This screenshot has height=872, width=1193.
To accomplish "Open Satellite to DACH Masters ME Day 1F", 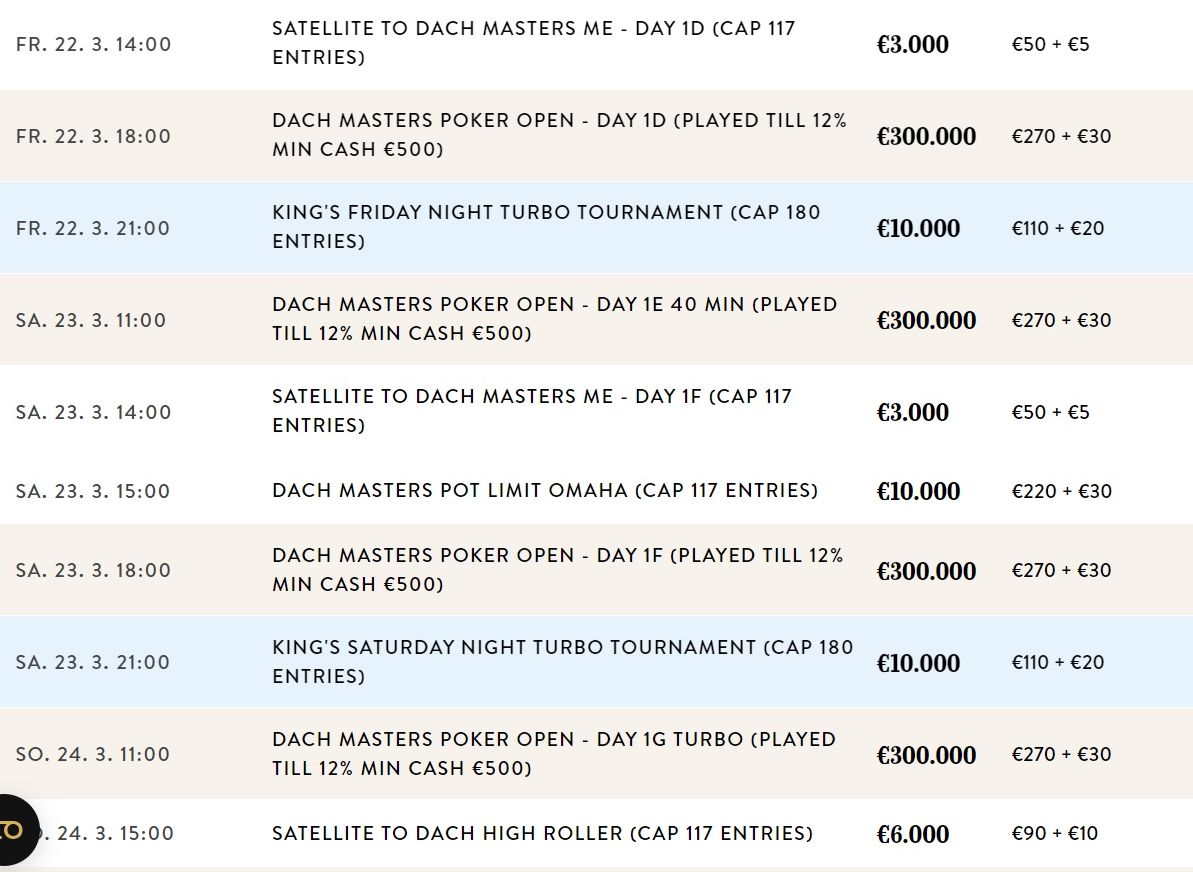I will pyautogui.click(x=532, y=411).
